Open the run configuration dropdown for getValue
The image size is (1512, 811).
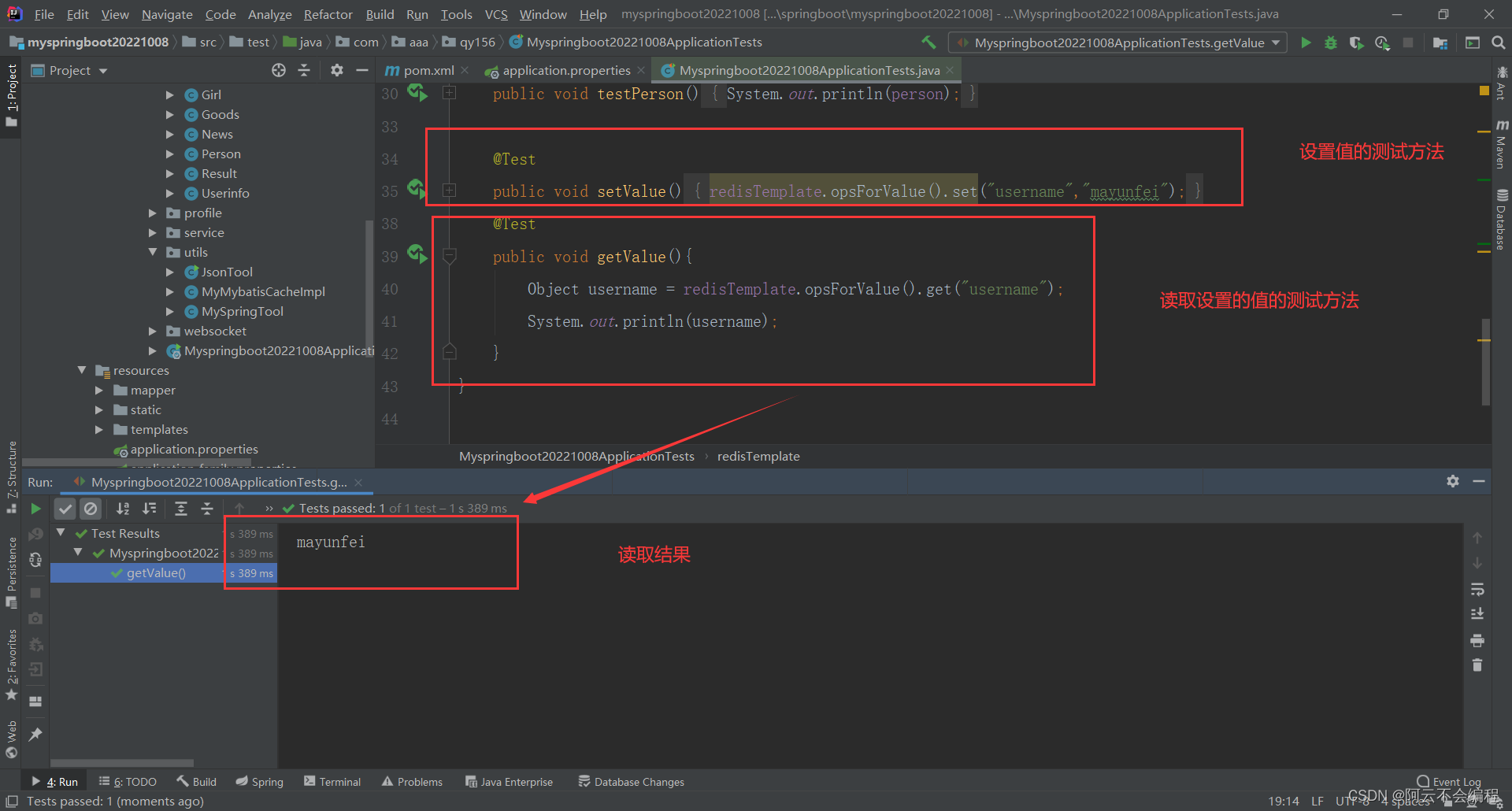pyautogui.click(x=1277, y=43)
